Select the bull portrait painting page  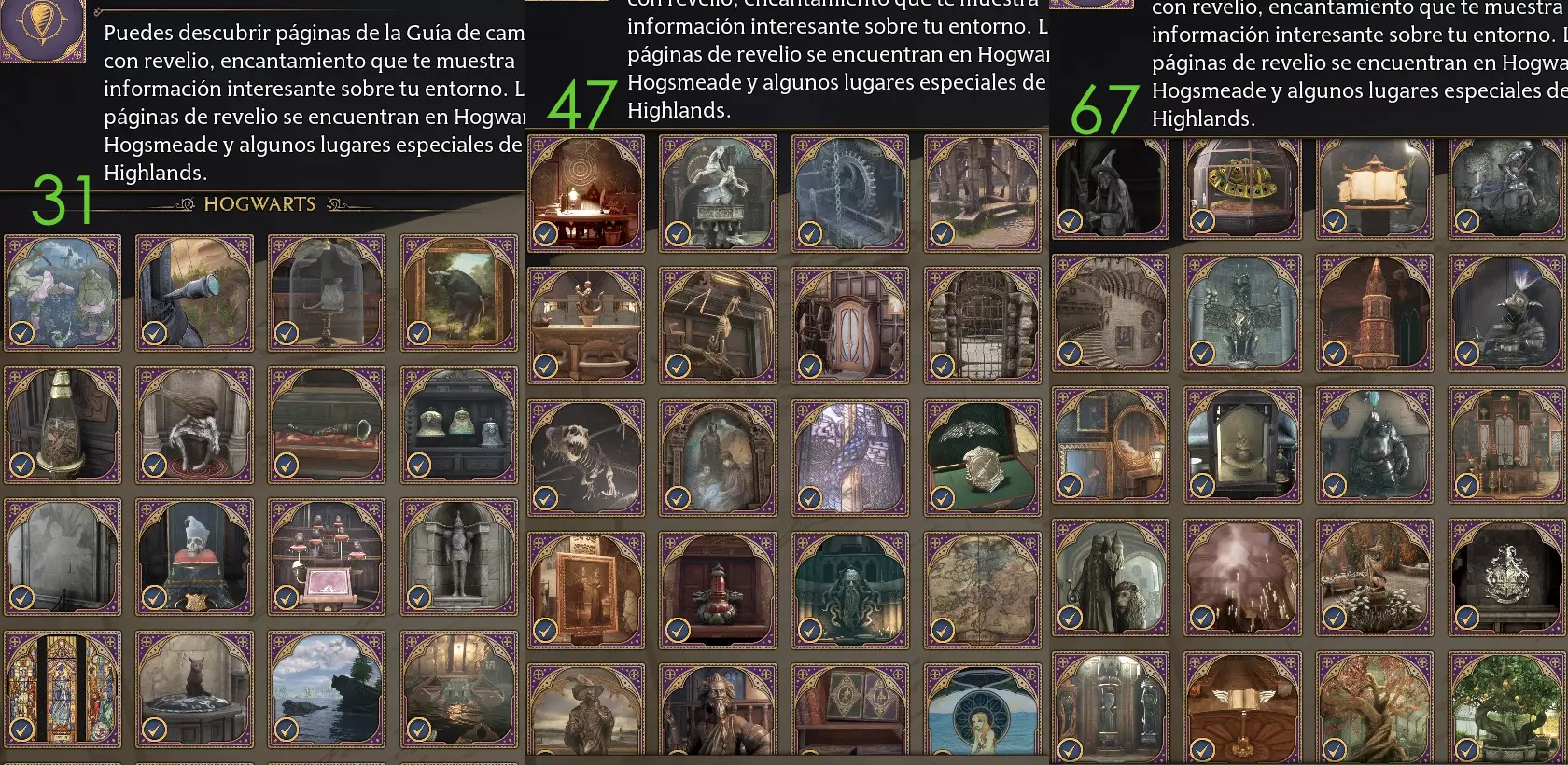(458, 293)
